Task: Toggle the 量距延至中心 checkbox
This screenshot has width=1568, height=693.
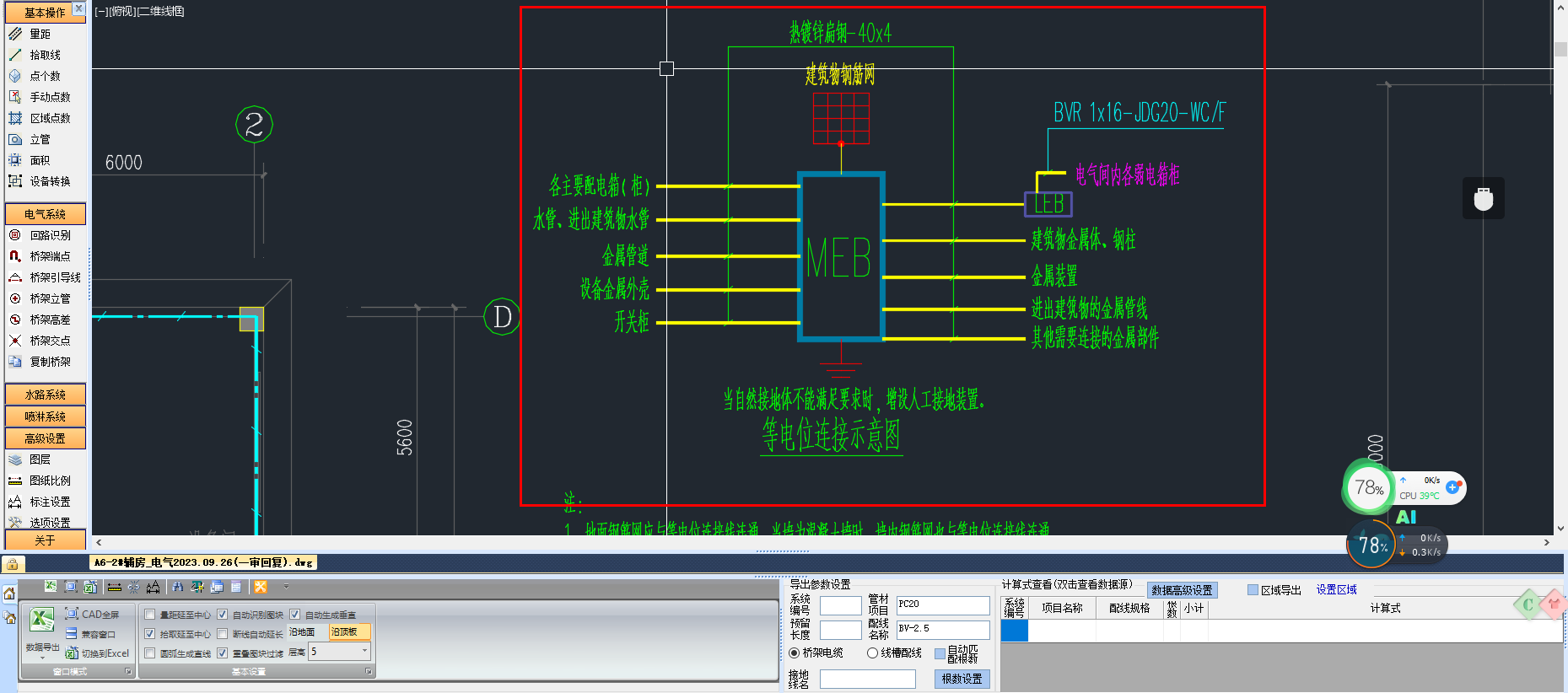Action: 150,615
